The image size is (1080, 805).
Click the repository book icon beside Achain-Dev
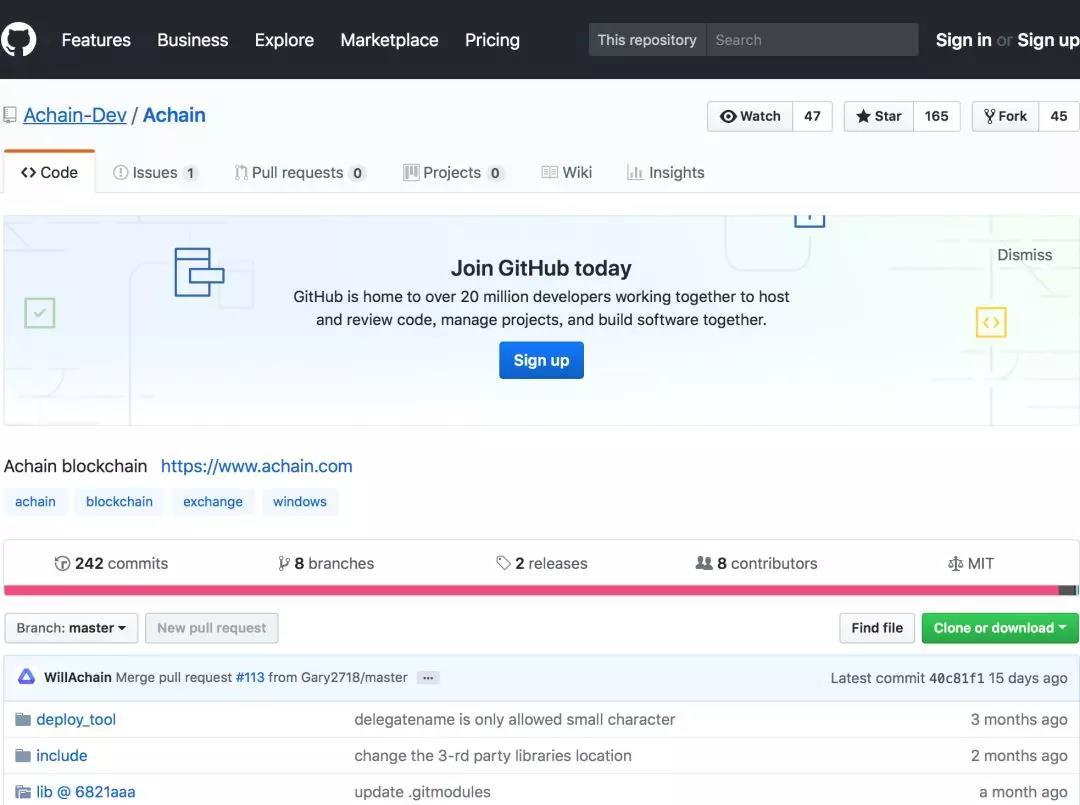click(10, 115)
